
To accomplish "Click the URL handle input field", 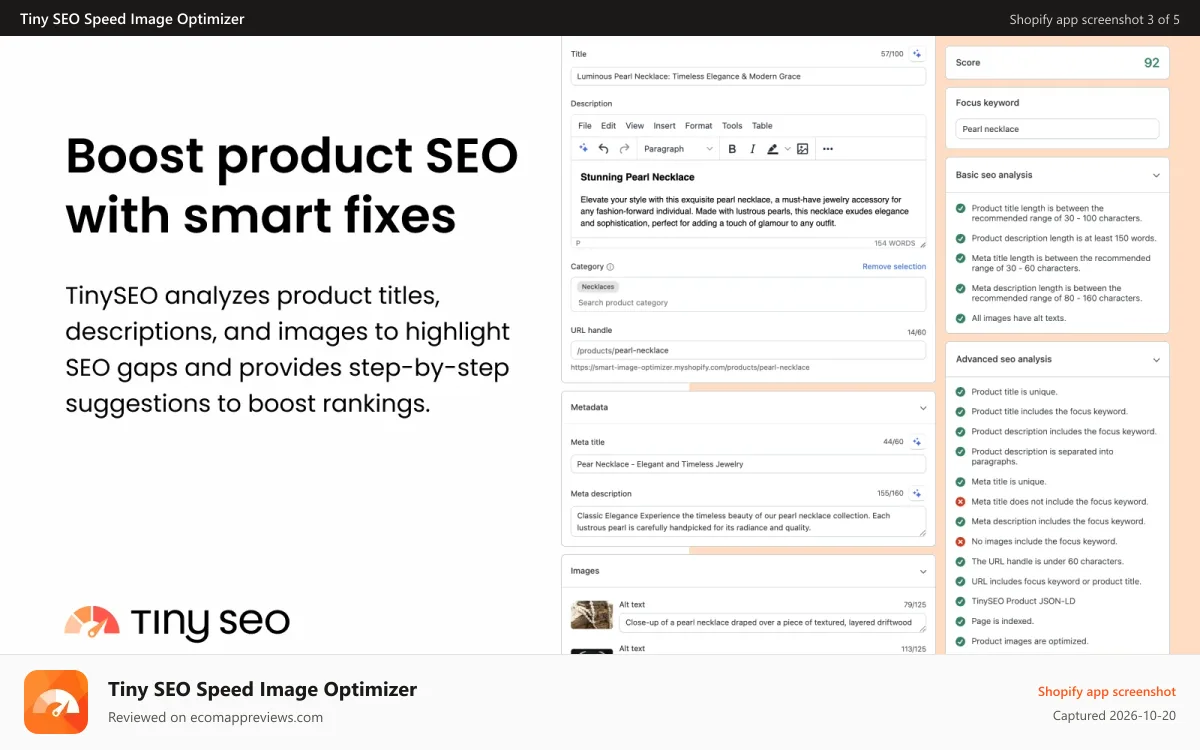I will (748, 350).
